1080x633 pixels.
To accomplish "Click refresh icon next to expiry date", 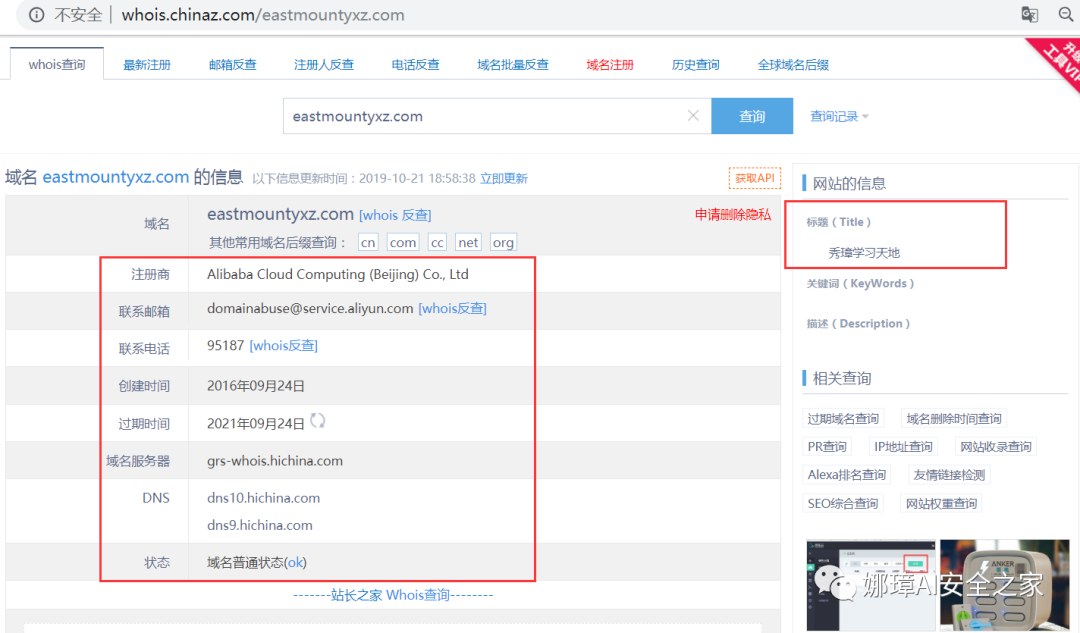I will [x=317, y=421].
